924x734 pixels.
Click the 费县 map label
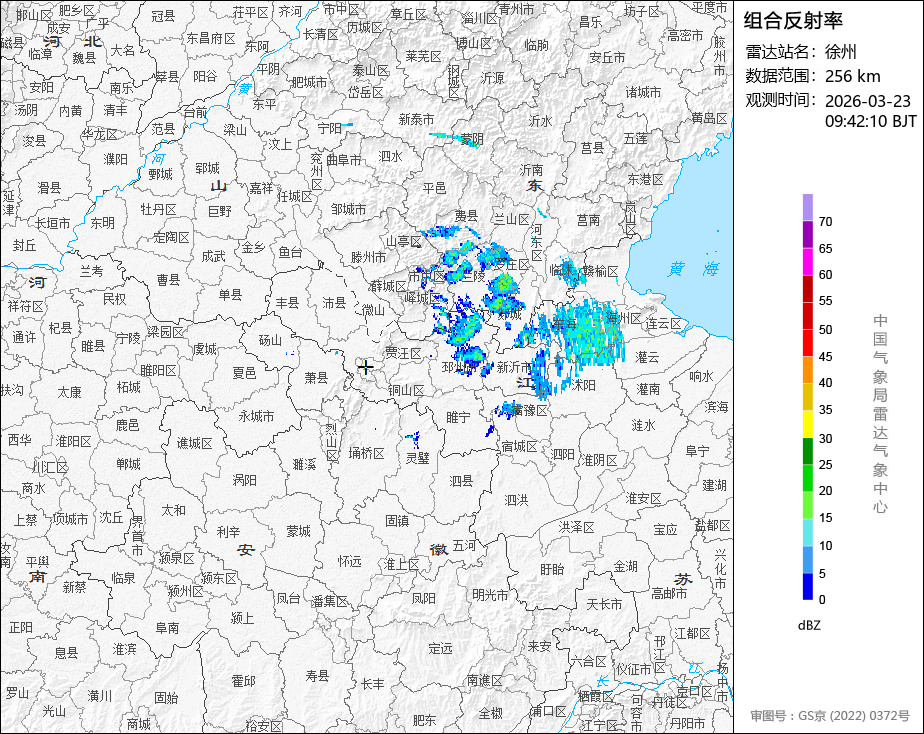pos(466,216)
